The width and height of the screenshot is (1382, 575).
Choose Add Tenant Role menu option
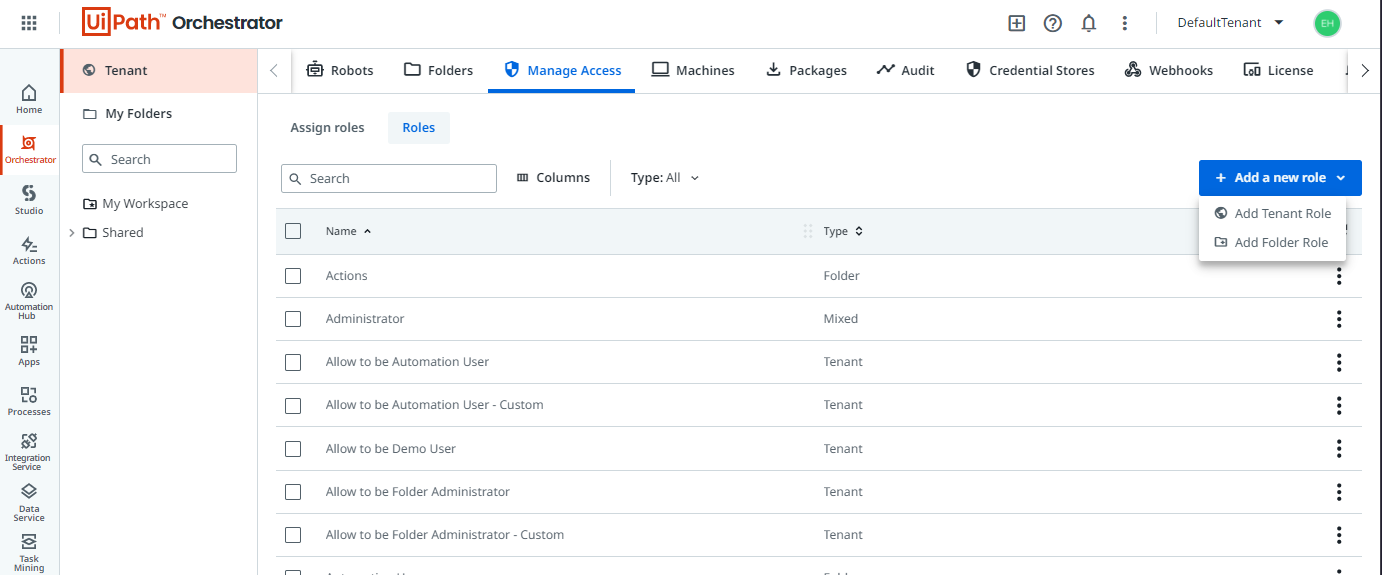(1272, 213)
